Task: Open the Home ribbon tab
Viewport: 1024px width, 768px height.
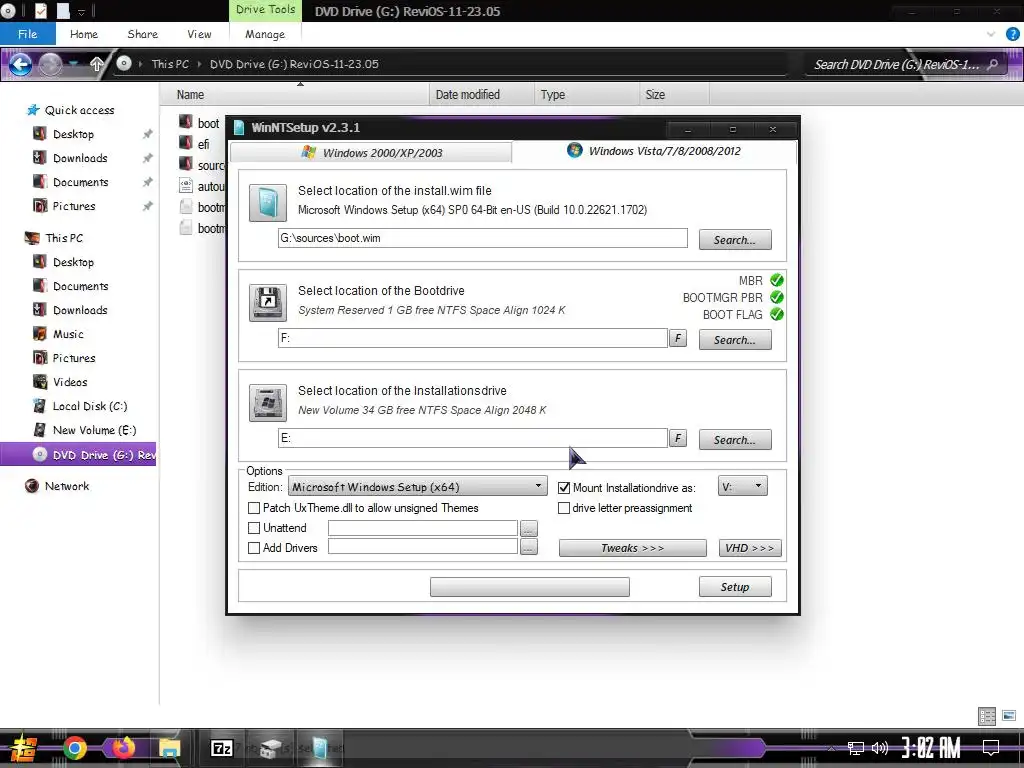Action: 84,34
